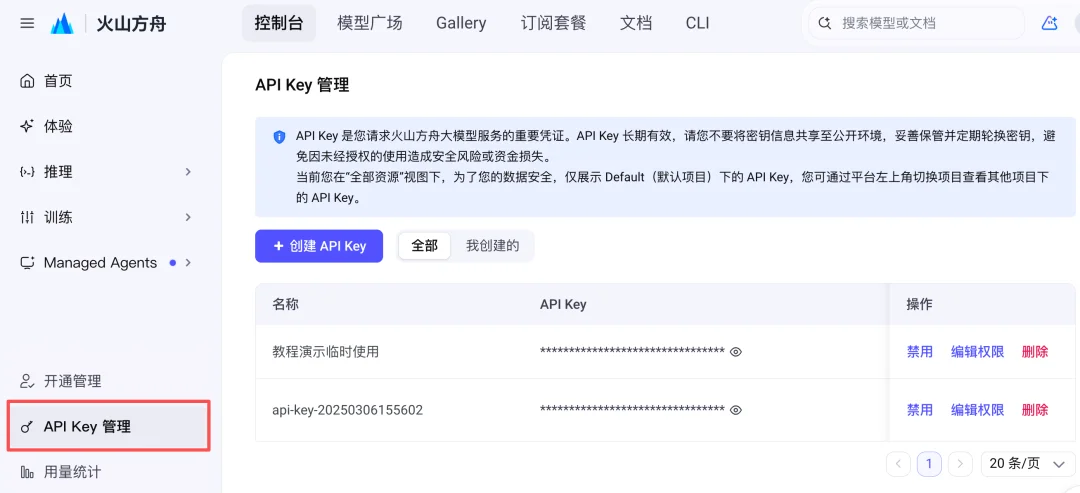Click 编辑权限 for 教程演示临时使用
This screenshot has width=1080, height=493.
[x=977, y=352]
